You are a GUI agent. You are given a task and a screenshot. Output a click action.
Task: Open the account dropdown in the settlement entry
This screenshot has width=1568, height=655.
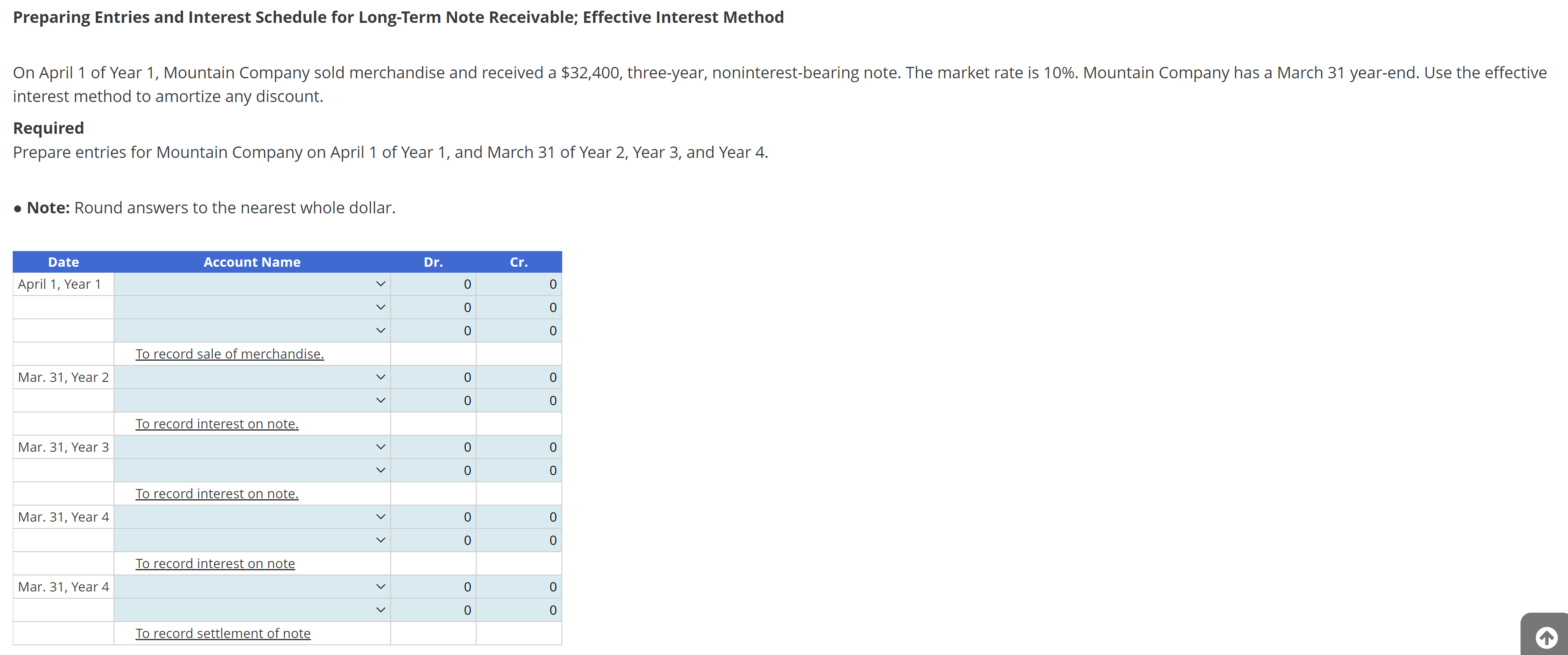[380, 586]
